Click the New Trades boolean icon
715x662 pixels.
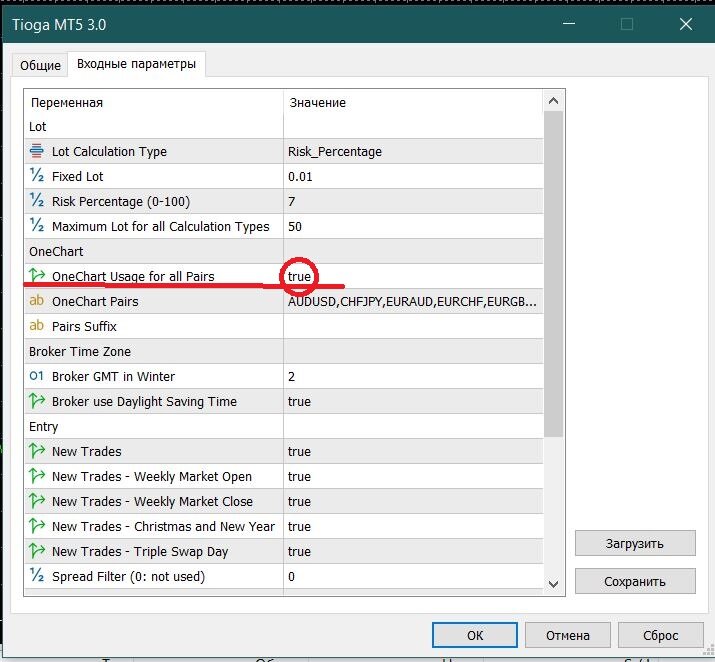tap(36, 450)
